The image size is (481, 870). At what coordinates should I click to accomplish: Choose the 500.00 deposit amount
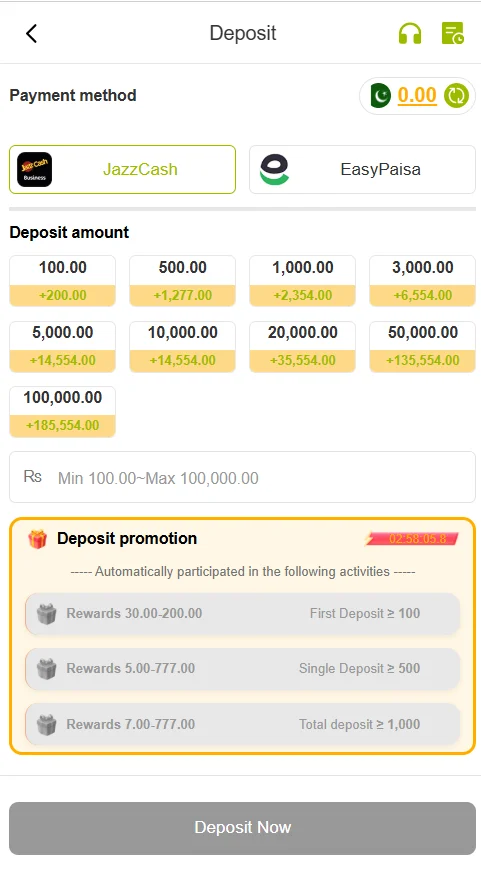coord(183,281)
